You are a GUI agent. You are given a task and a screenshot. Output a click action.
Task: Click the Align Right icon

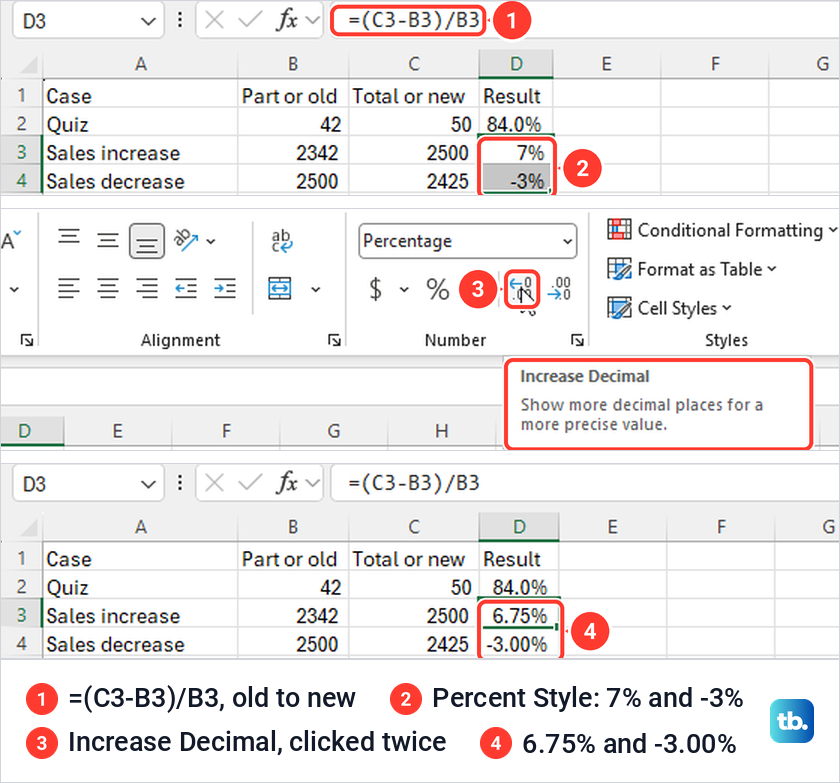[147, 289]
